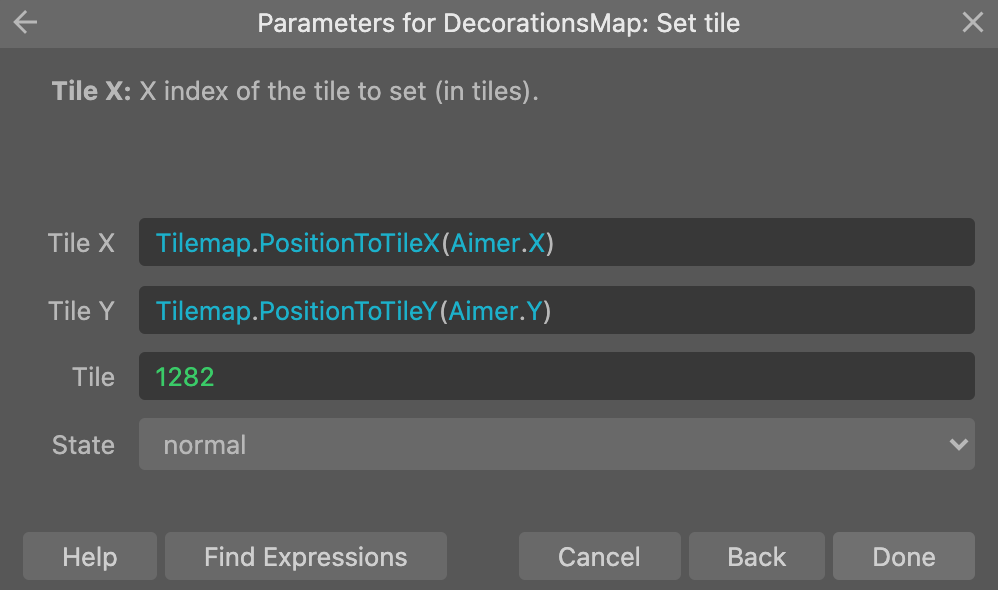Screen dimensions: 998x590
Task: Click the Find Expressions button
Action: point(306,556)
